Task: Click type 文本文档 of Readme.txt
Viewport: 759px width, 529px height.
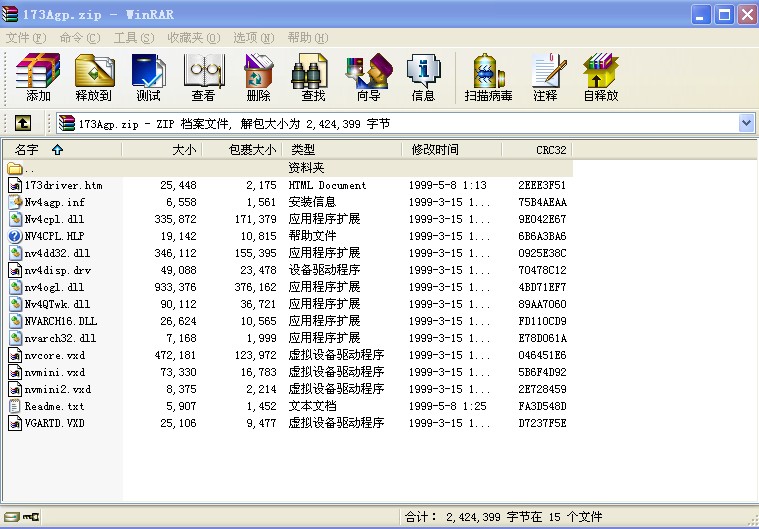Action: tap(312, 406)
